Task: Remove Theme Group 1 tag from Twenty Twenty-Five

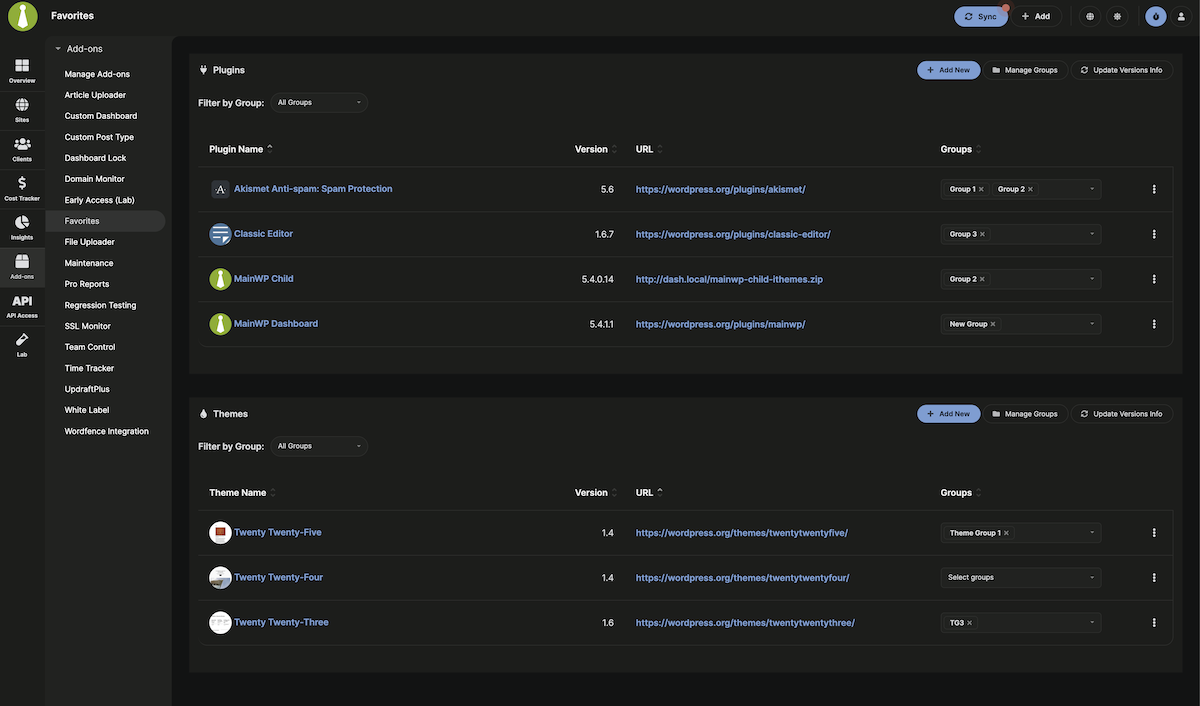Action: [1005, 531]
